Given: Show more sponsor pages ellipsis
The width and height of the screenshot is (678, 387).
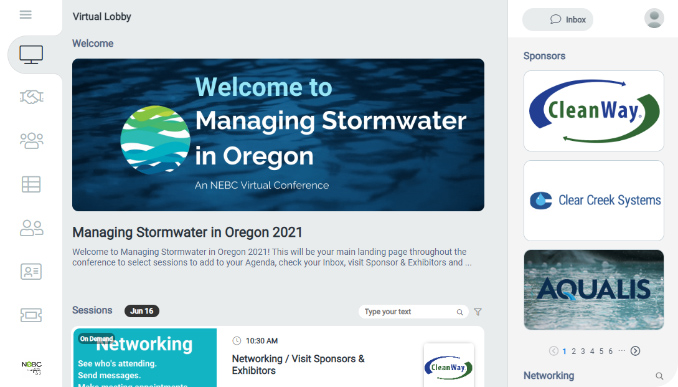Looking at the screenshot, I should 621,350.
